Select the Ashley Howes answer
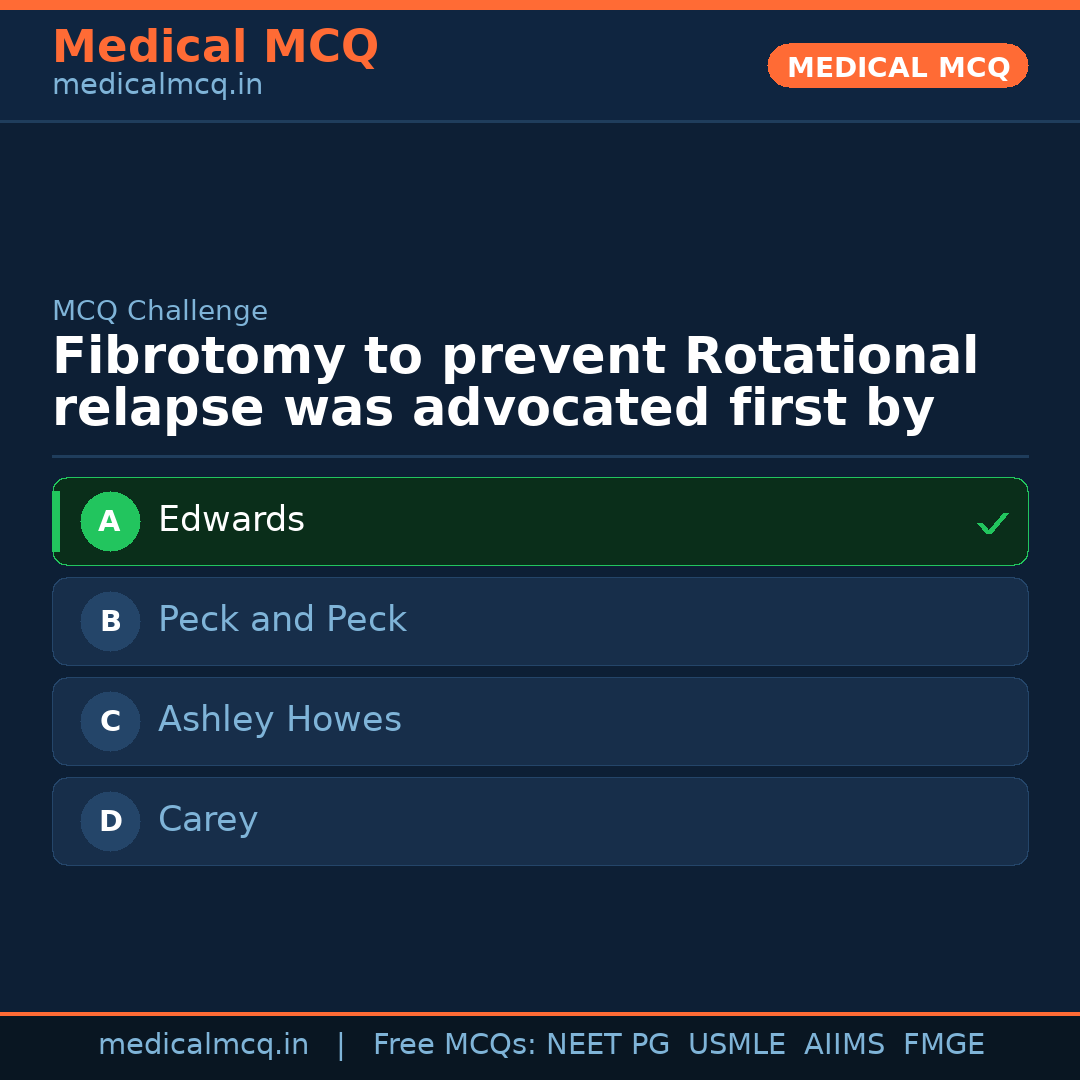 click(x=279, y=720)
